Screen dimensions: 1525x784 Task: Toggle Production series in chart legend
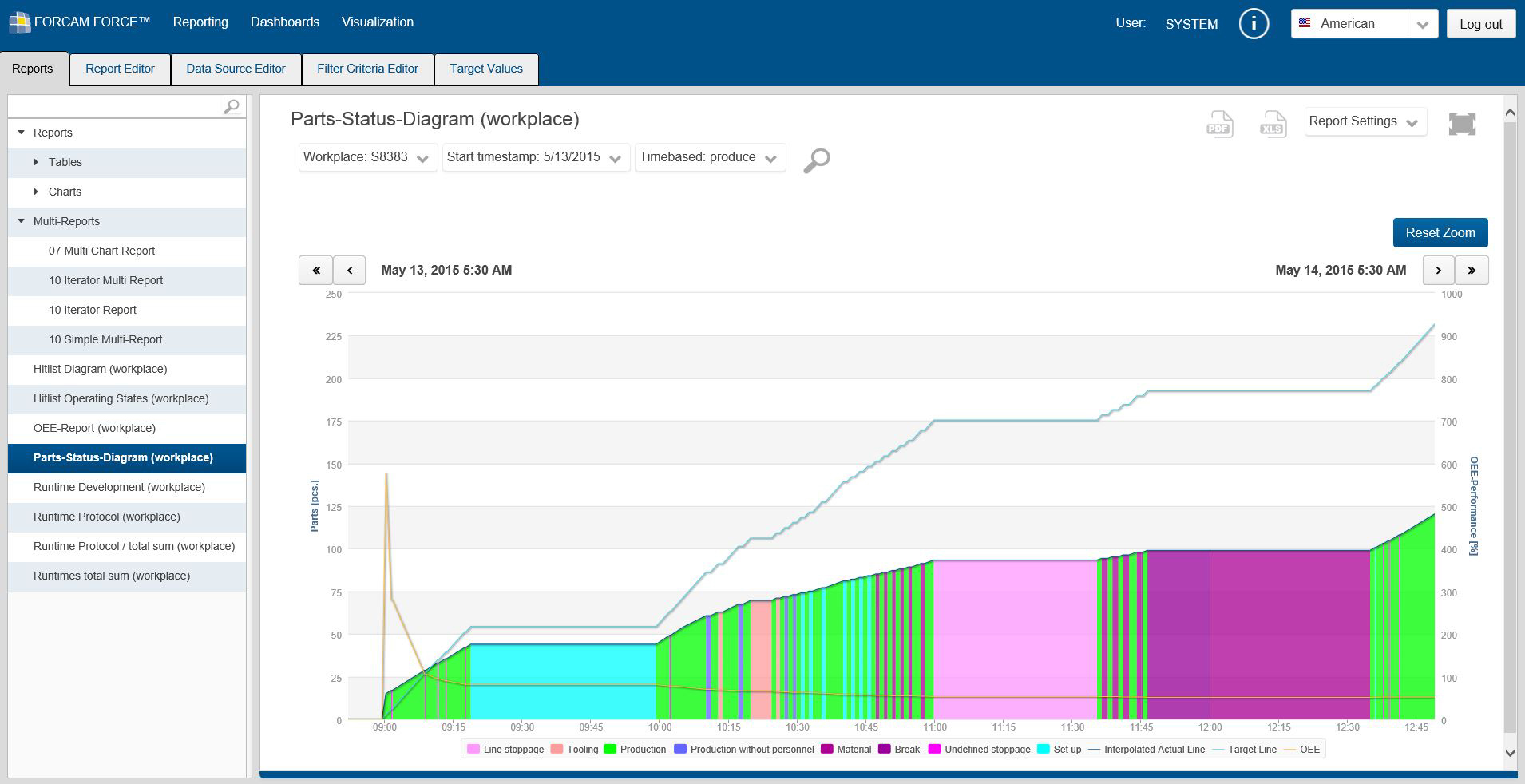[x=642, y=749]
